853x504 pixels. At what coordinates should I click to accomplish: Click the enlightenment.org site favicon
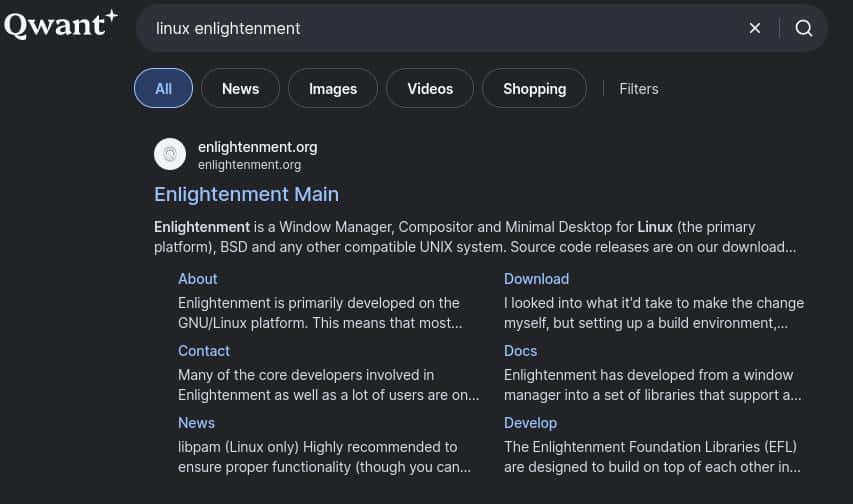click(170, 154)
